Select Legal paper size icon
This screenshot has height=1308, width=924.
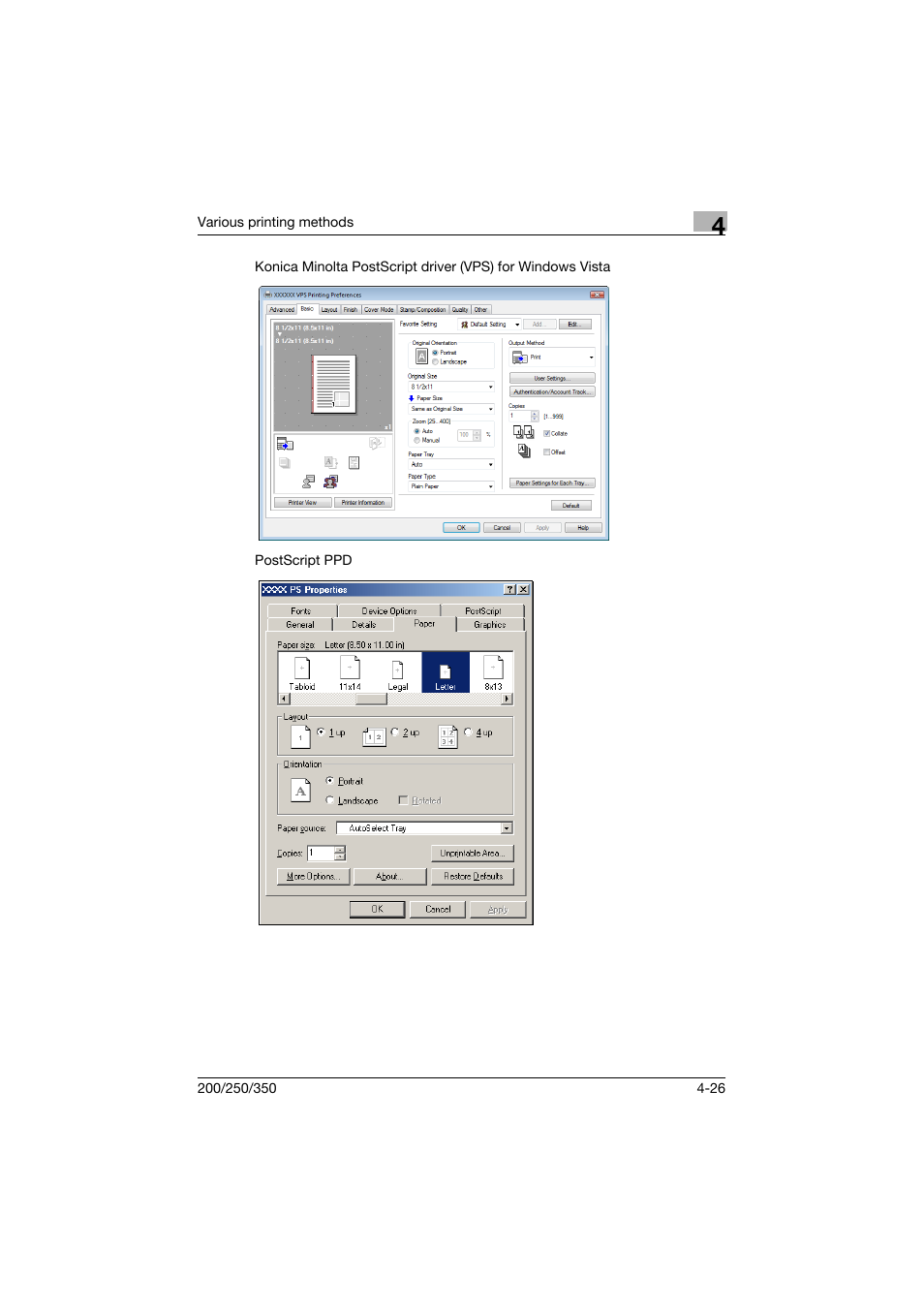point(397,670)
